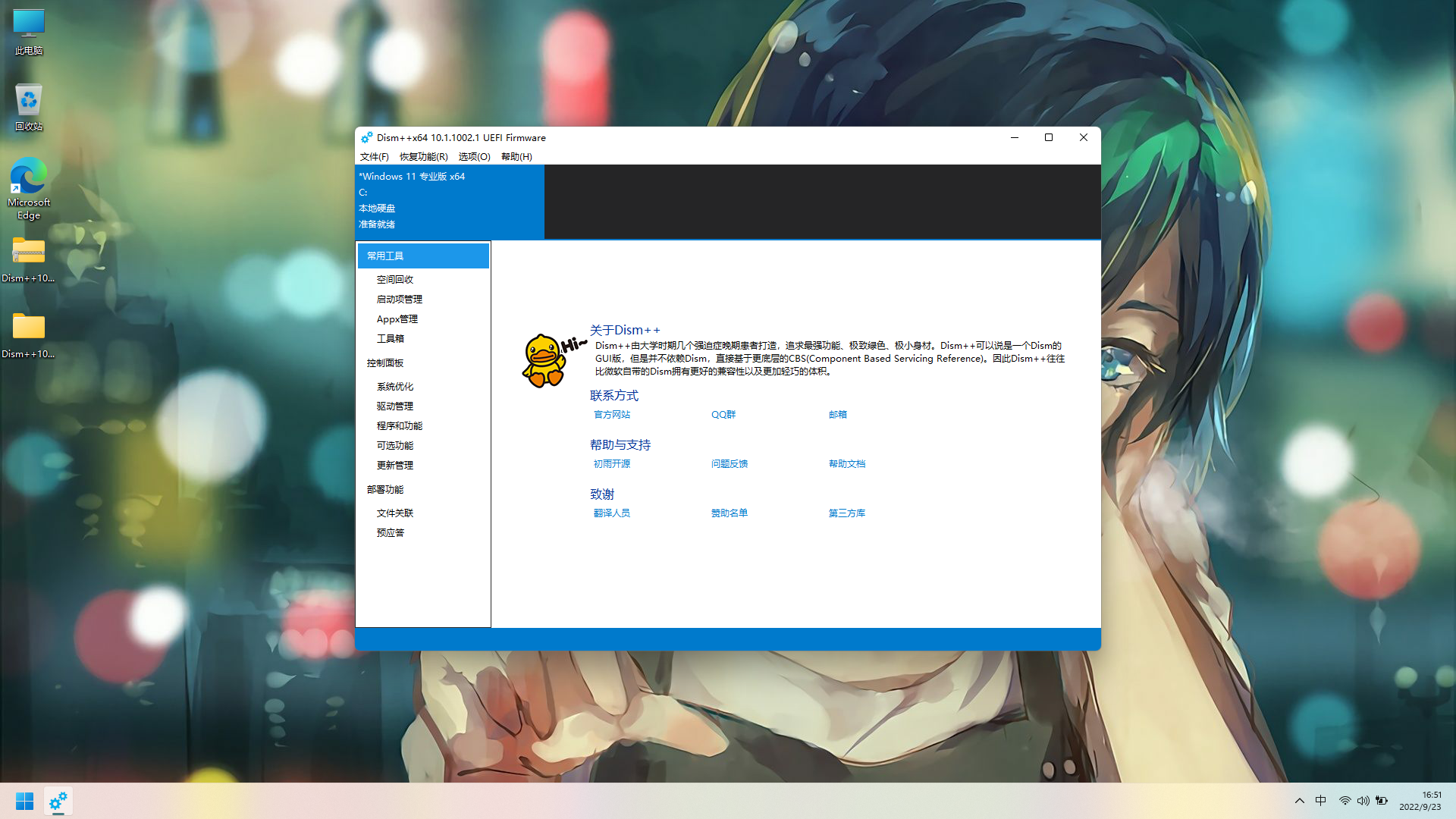Screen dimensions: 1456x819
Task: Open the 文件(F) menu
Action: pyautogui.click(x=374, y=157)
